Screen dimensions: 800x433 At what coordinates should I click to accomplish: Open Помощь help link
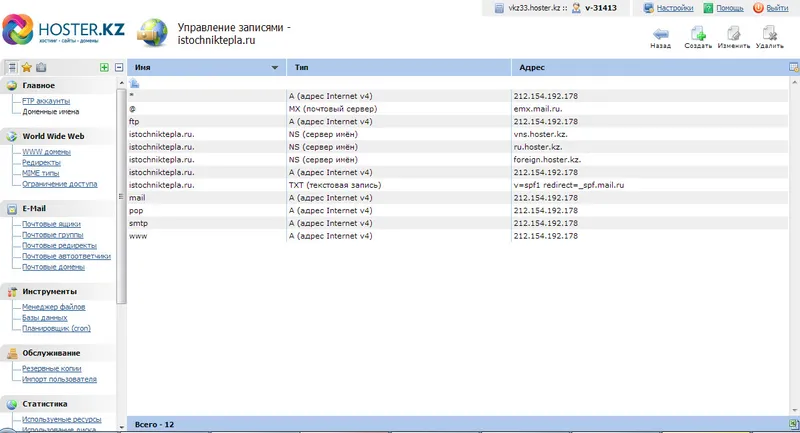[x=730, y=8]
